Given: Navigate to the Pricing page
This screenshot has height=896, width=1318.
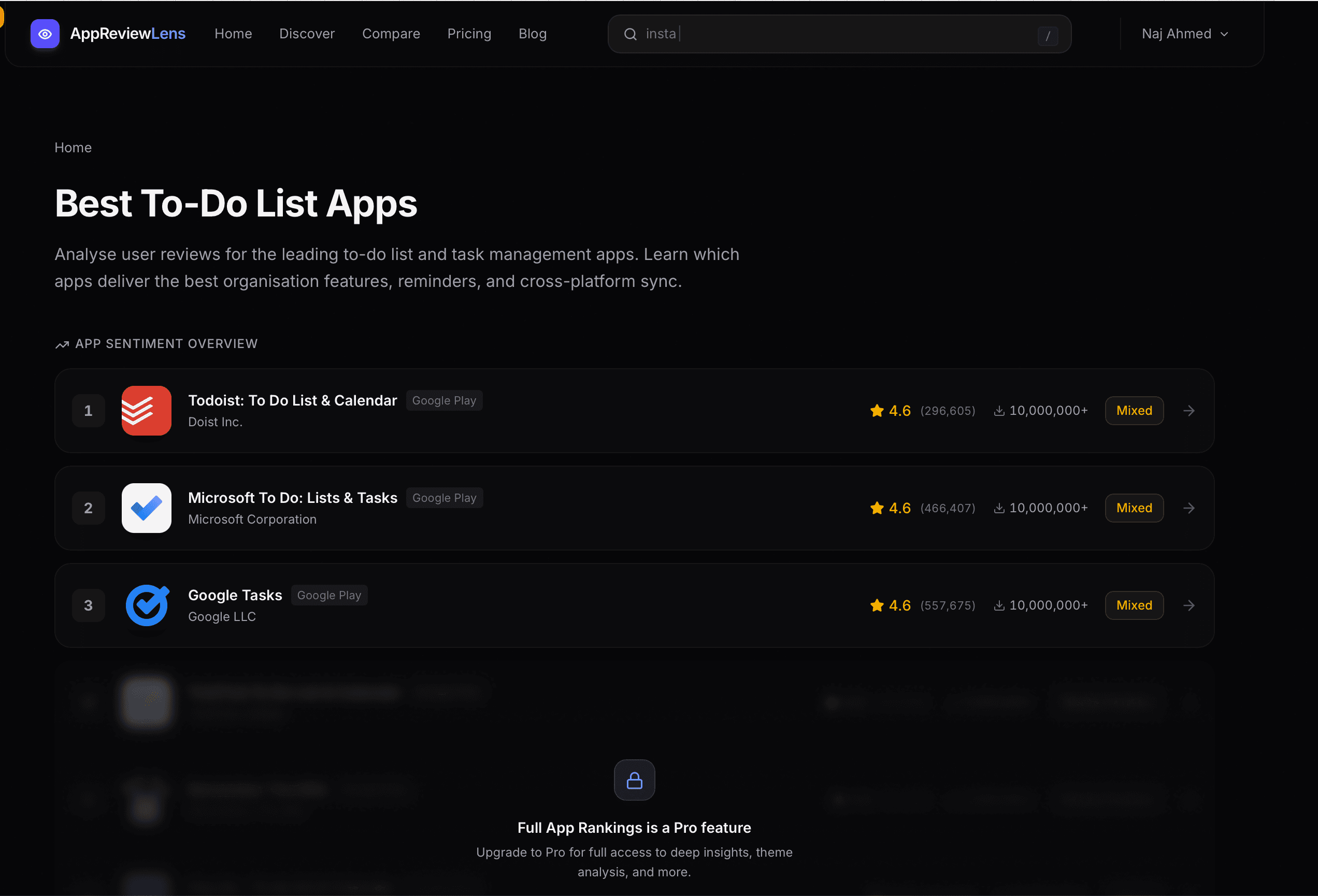Looking at the screenshot, I should 469,34.
